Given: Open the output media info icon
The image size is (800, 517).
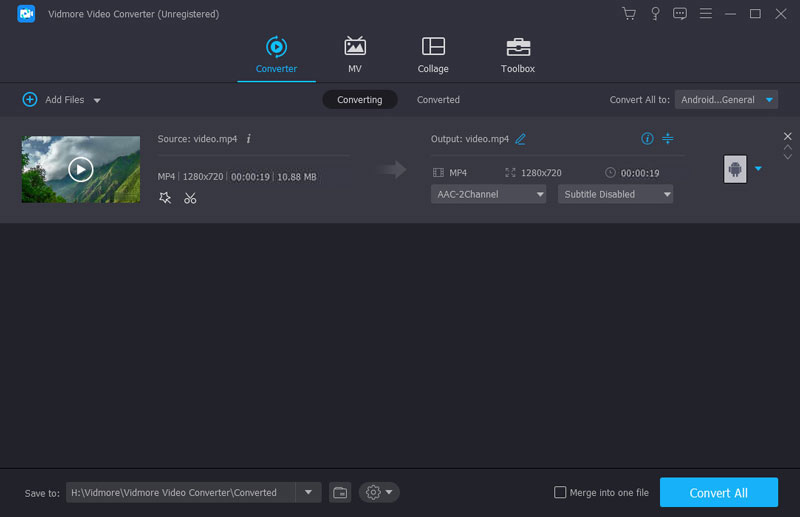Looking at the screenshot, I should tap(647, 139).
